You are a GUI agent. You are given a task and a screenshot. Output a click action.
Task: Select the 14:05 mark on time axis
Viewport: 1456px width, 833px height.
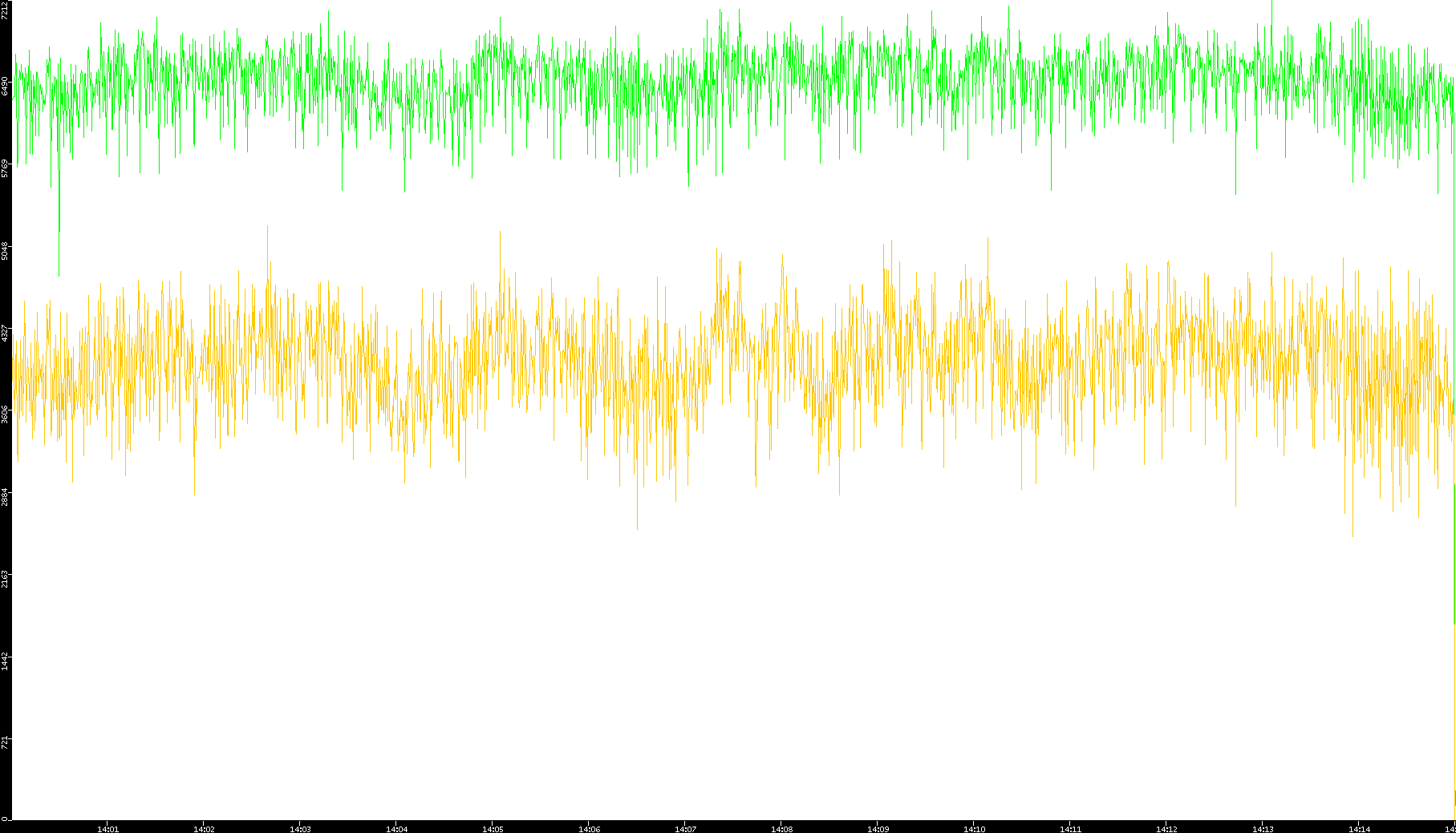493,829
